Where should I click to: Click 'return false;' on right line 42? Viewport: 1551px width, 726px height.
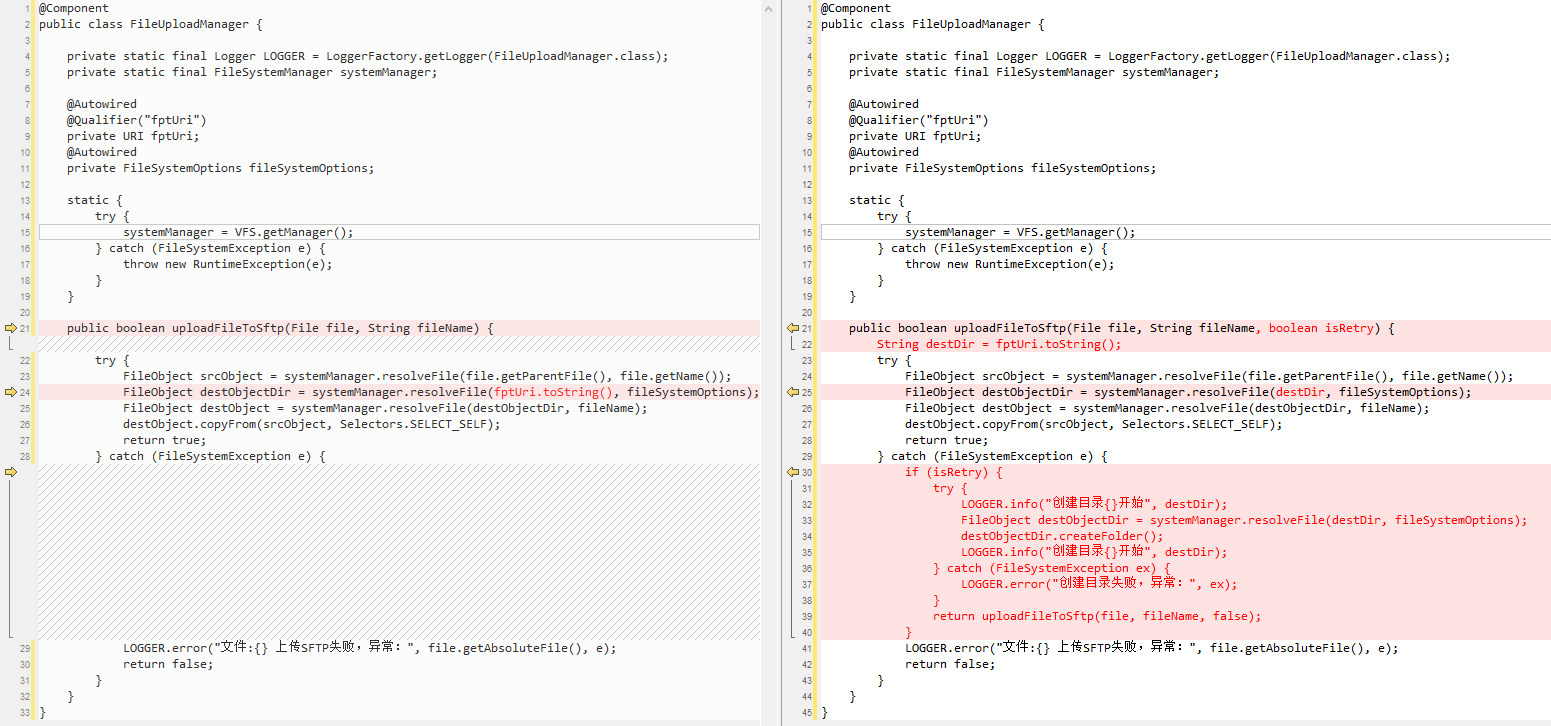950,664
